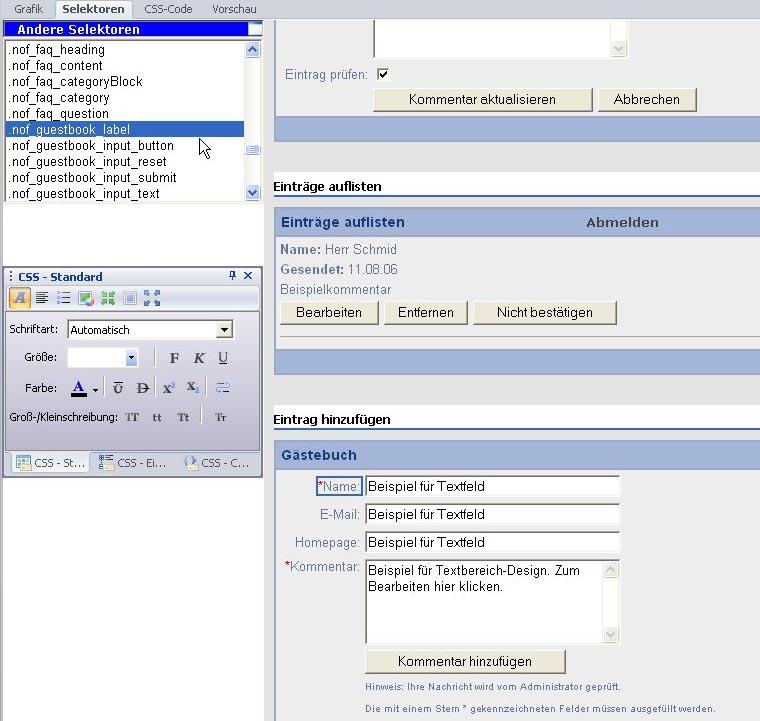Open the font color dropdown arrow

[96, 389]
